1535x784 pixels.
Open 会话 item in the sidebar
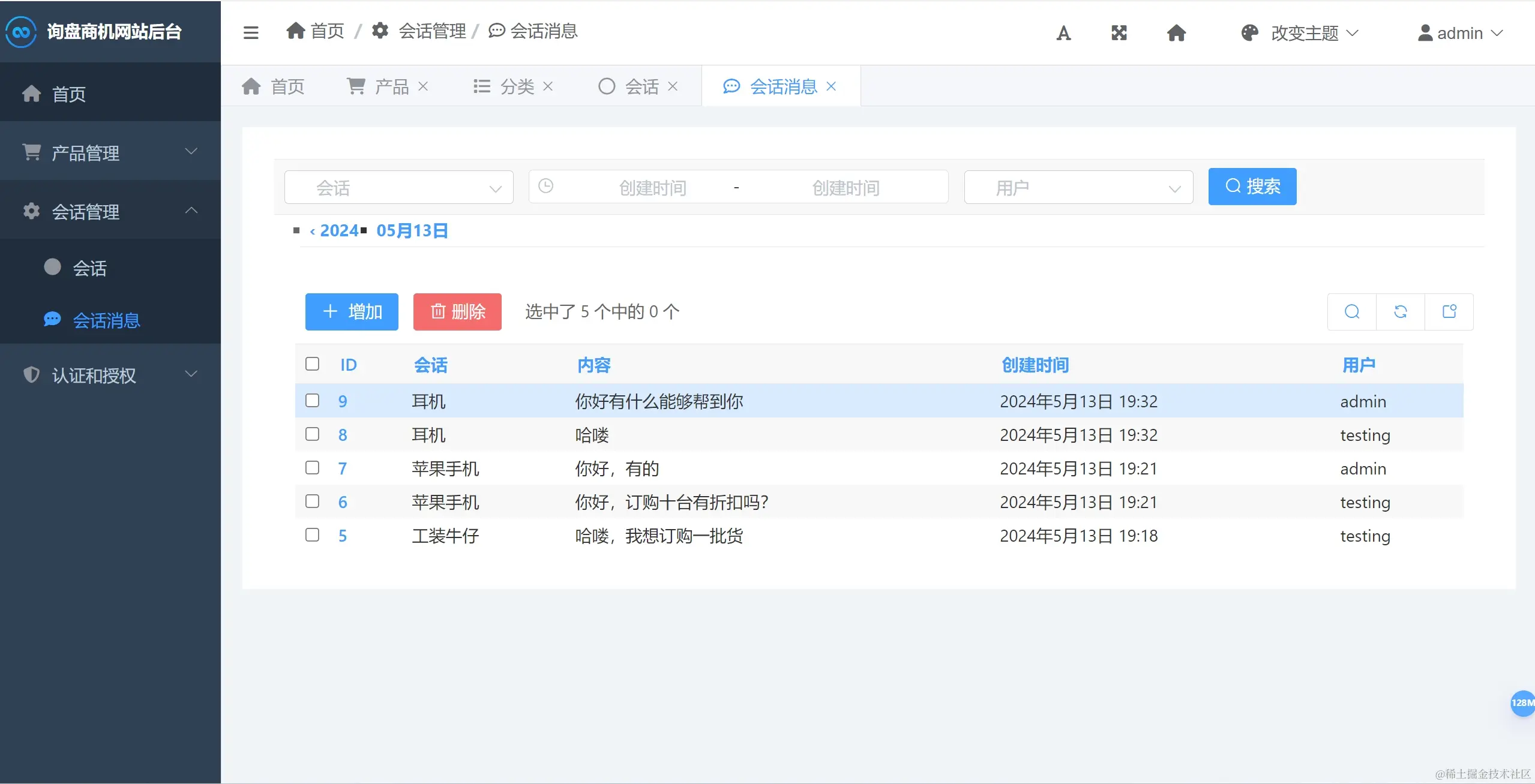[x=90, y=268]
